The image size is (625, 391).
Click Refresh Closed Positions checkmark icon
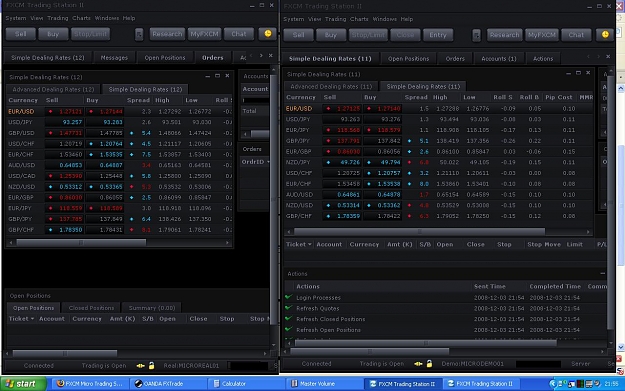(x=289, y=319)
